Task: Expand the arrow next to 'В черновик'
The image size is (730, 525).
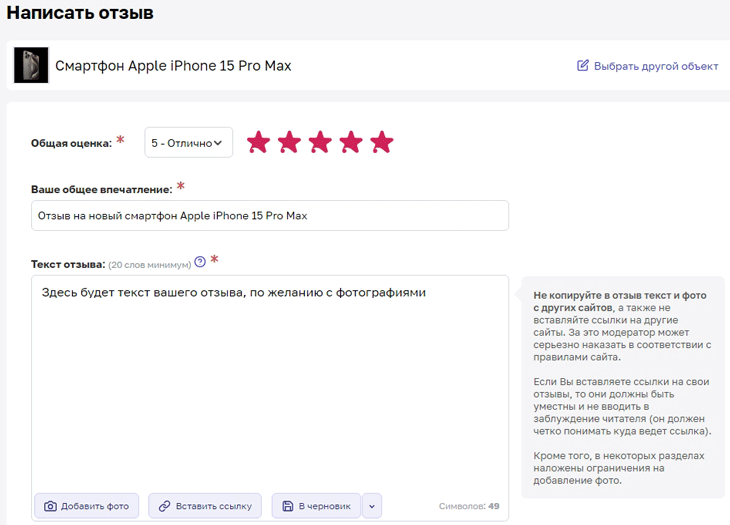Action: pos(372,506)
